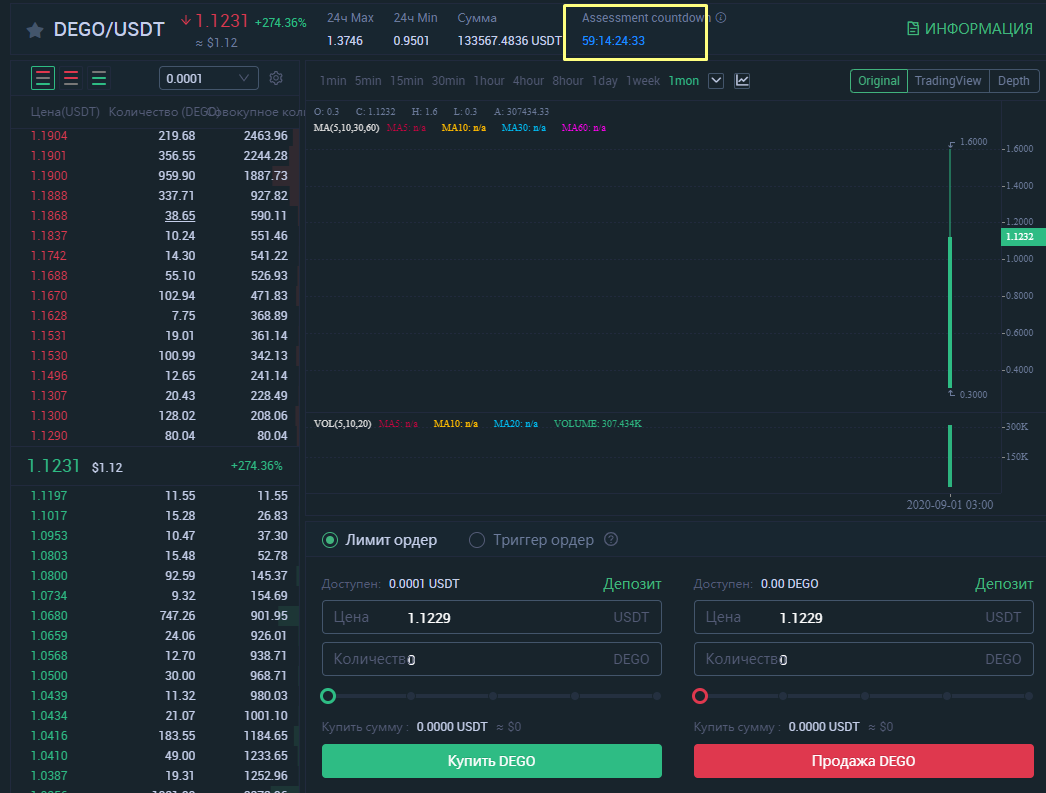Expand the timeframe dropdown arrow next to 1mon

[715, 81]
